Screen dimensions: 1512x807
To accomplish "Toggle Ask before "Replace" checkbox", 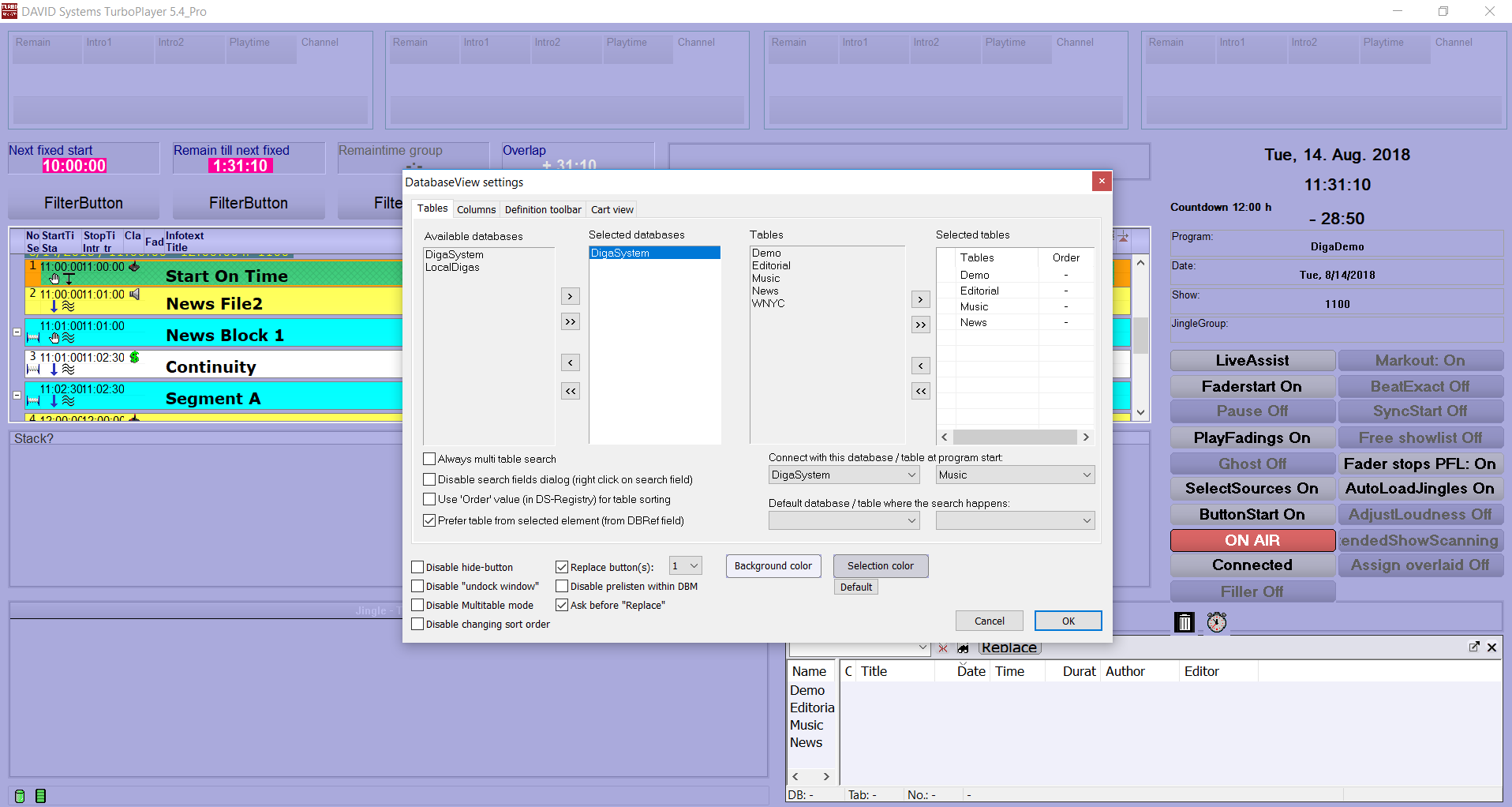I will coord(562,605).
